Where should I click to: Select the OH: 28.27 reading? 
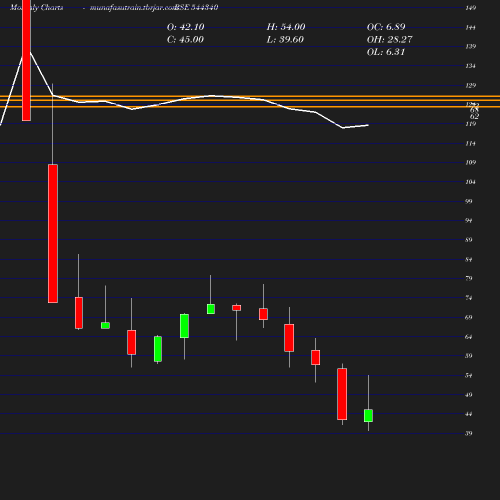[x=390, y=40]
